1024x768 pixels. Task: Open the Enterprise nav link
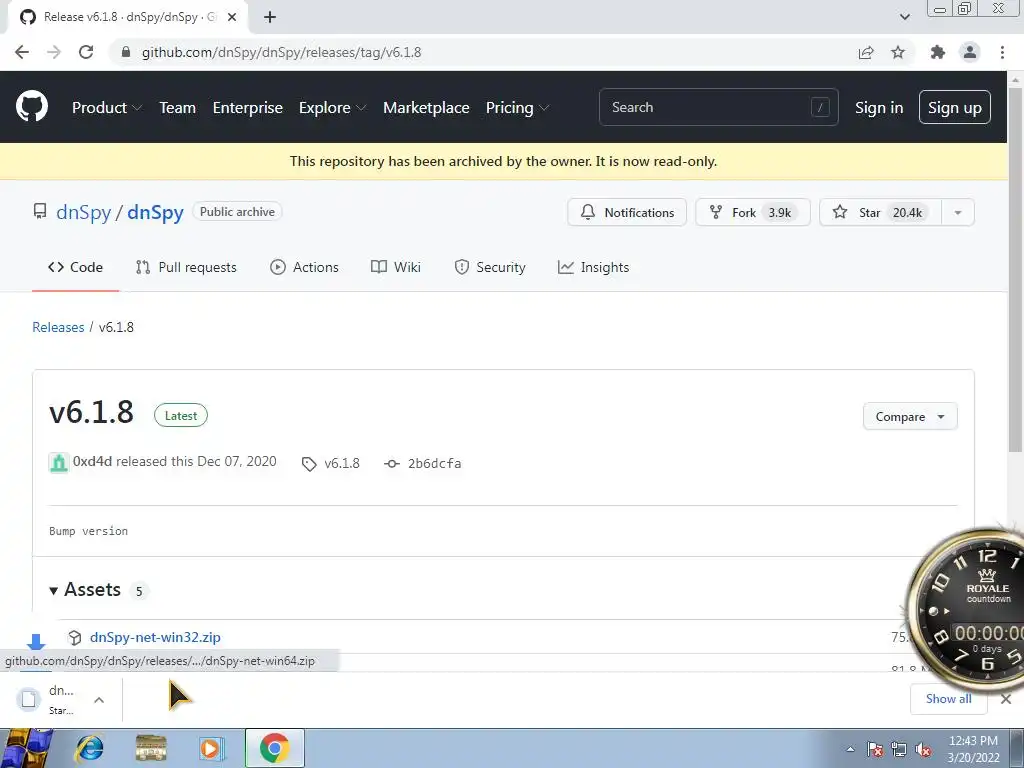pos(248,108)
